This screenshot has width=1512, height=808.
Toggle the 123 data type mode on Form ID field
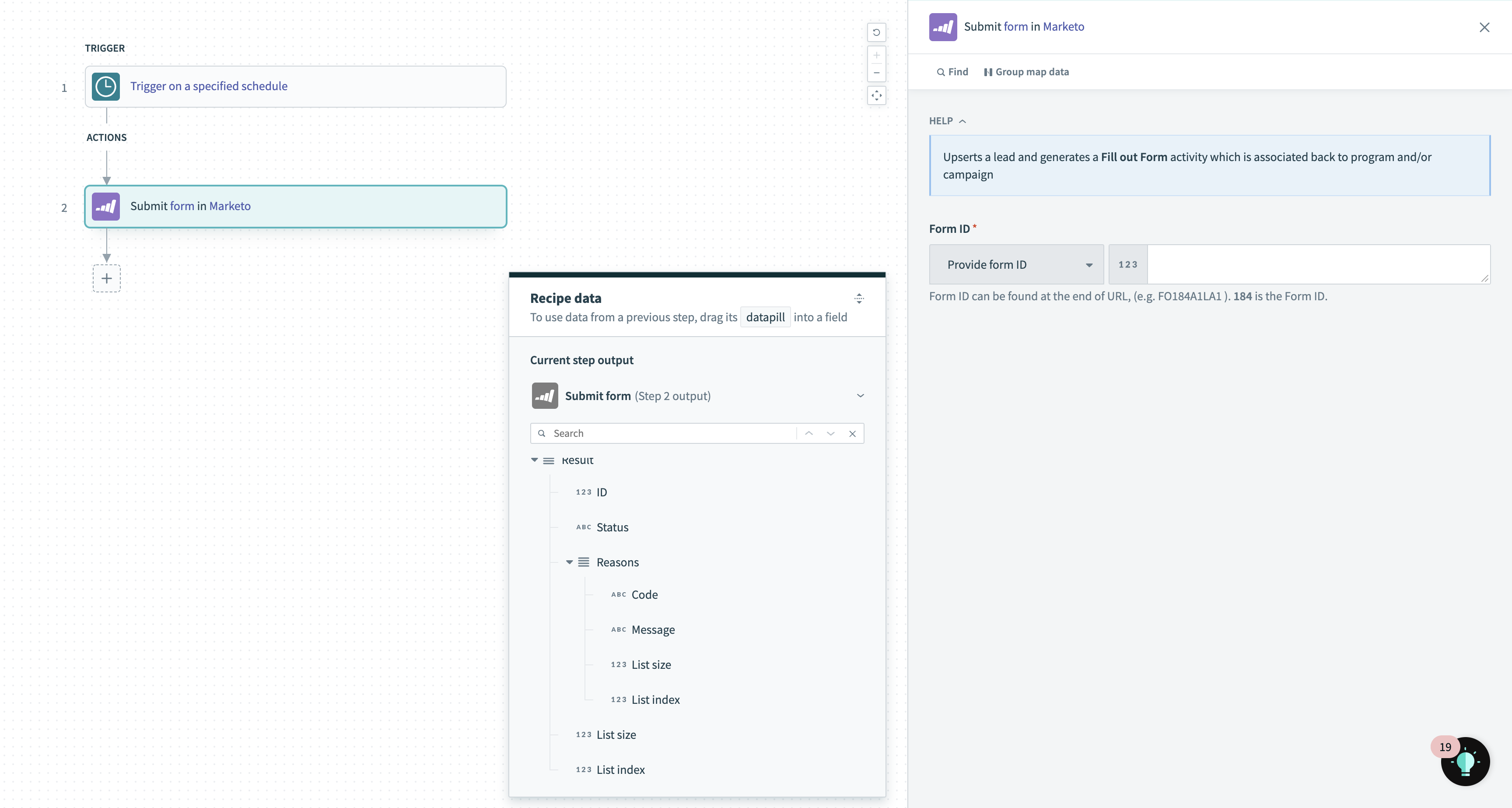(x=1127, y=264)
